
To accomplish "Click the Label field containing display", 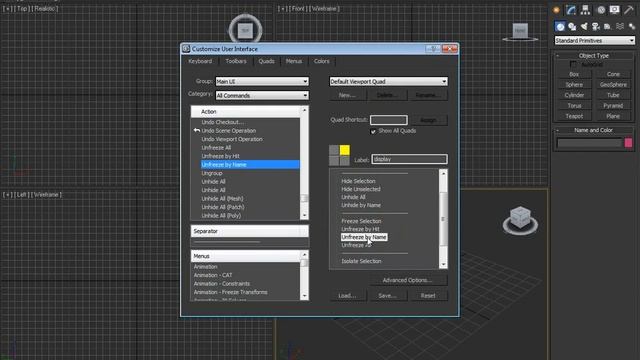I will point(409,159).
